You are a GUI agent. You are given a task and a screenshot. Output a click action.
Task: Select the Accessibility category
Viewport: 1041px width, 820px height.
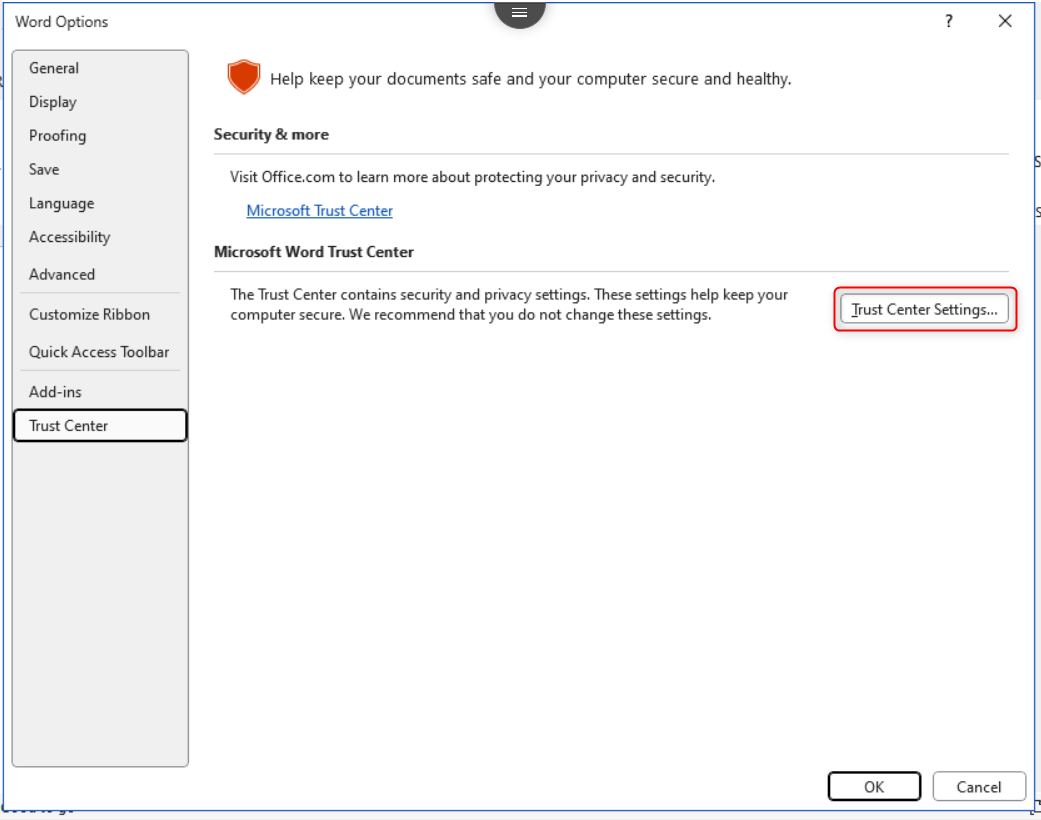click(69, 237)
